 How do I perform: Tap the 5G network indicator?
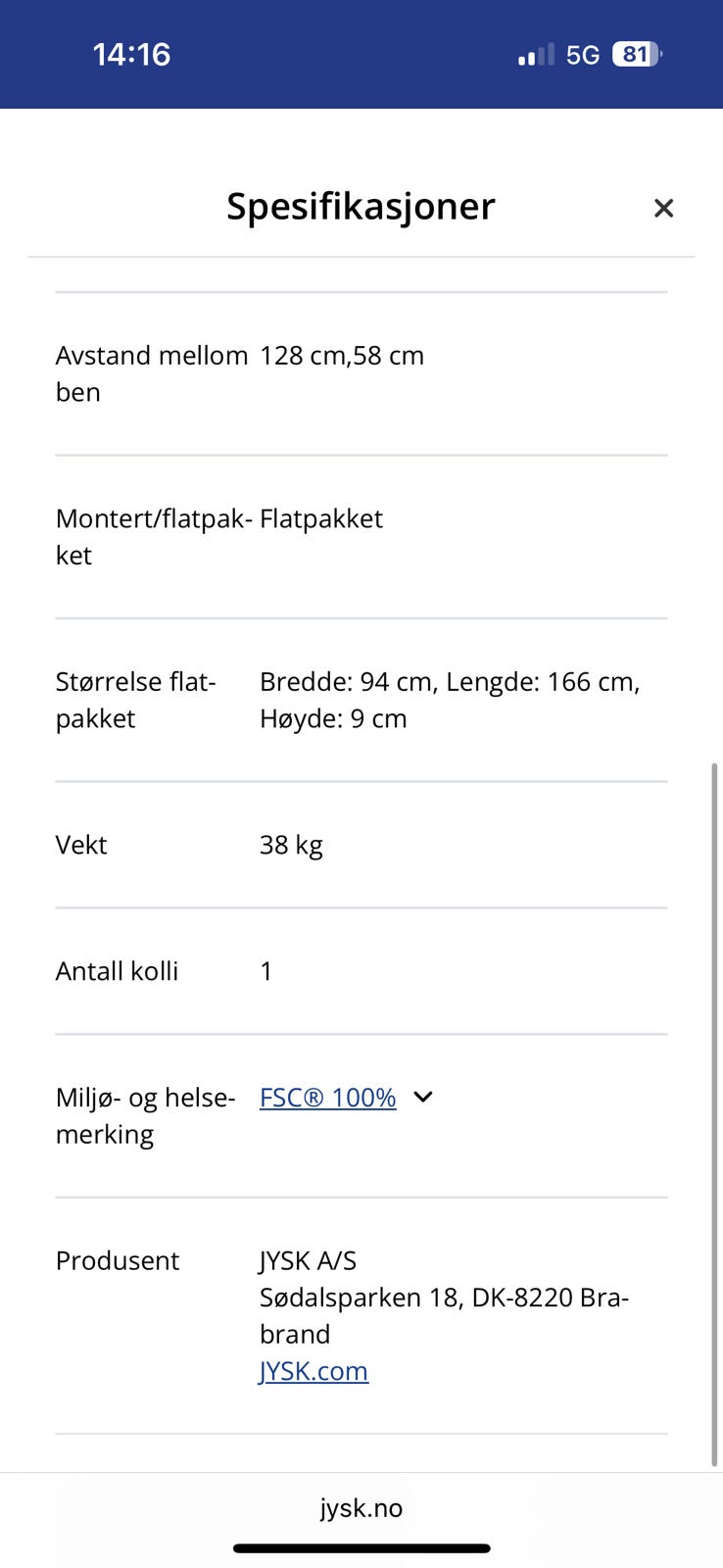[583, 55]
